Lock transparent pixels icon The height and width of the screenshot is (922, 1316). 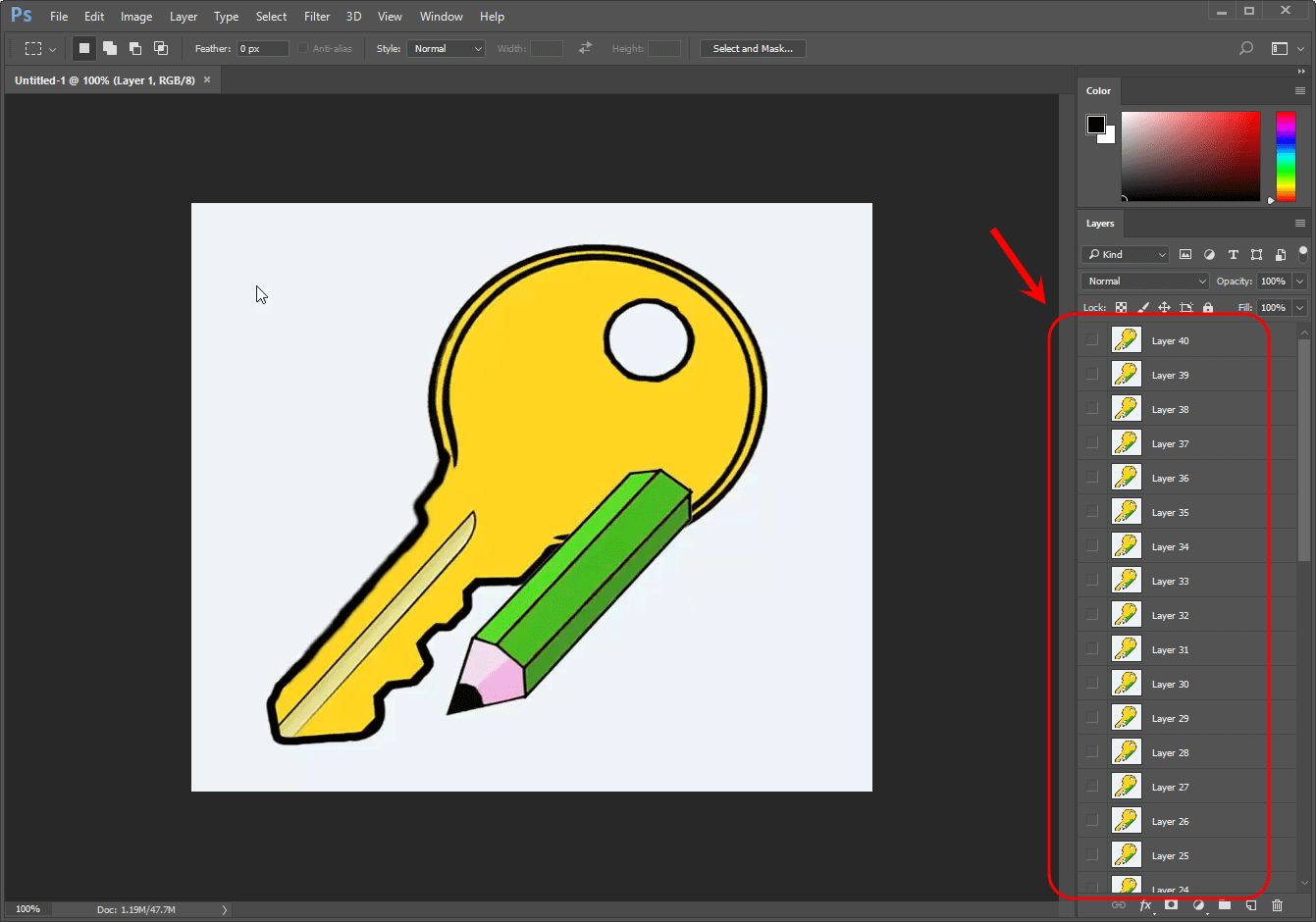click(x=1121, y=307)
